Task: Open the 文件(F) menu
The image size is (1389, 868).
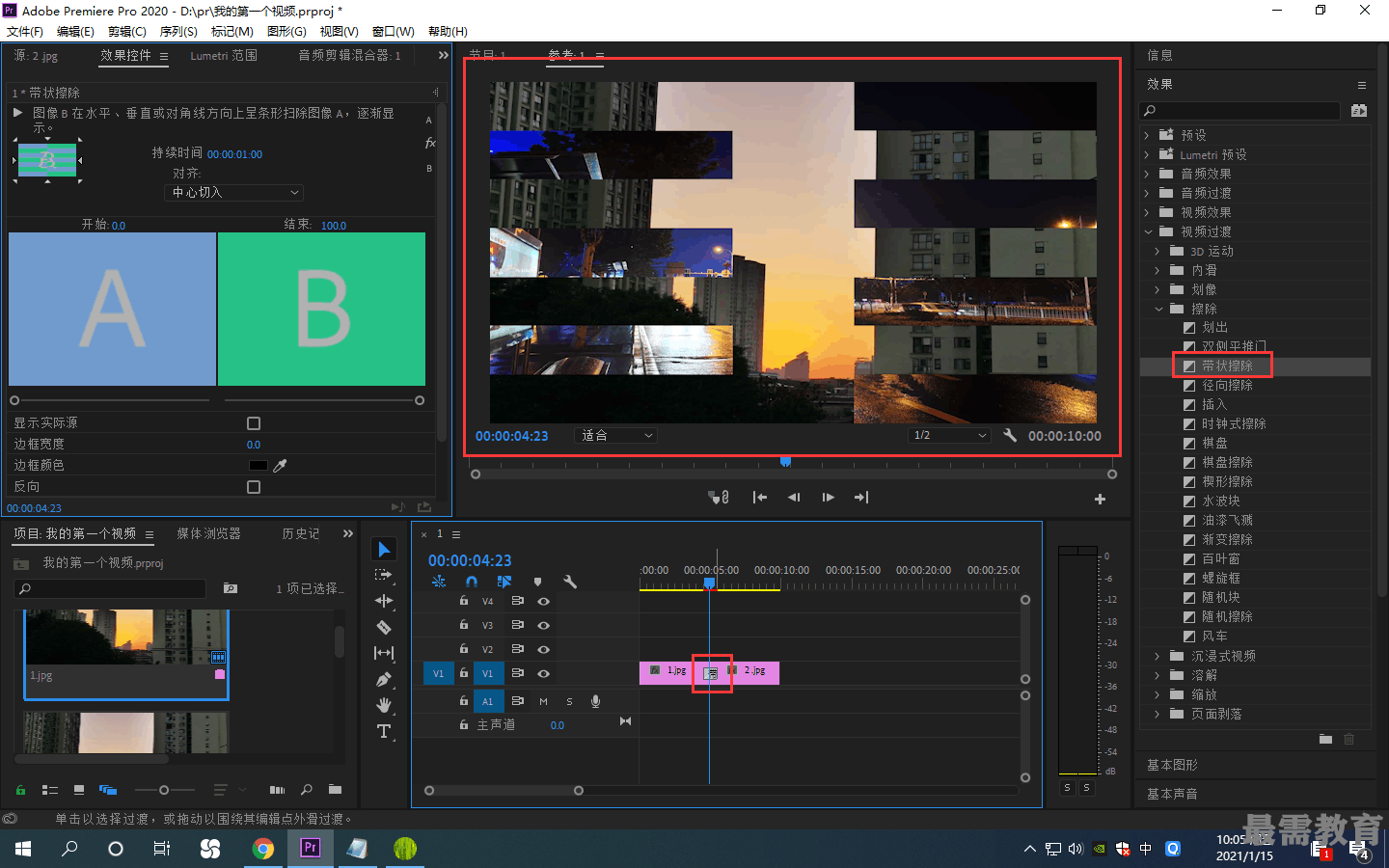Action: point(25,32)
